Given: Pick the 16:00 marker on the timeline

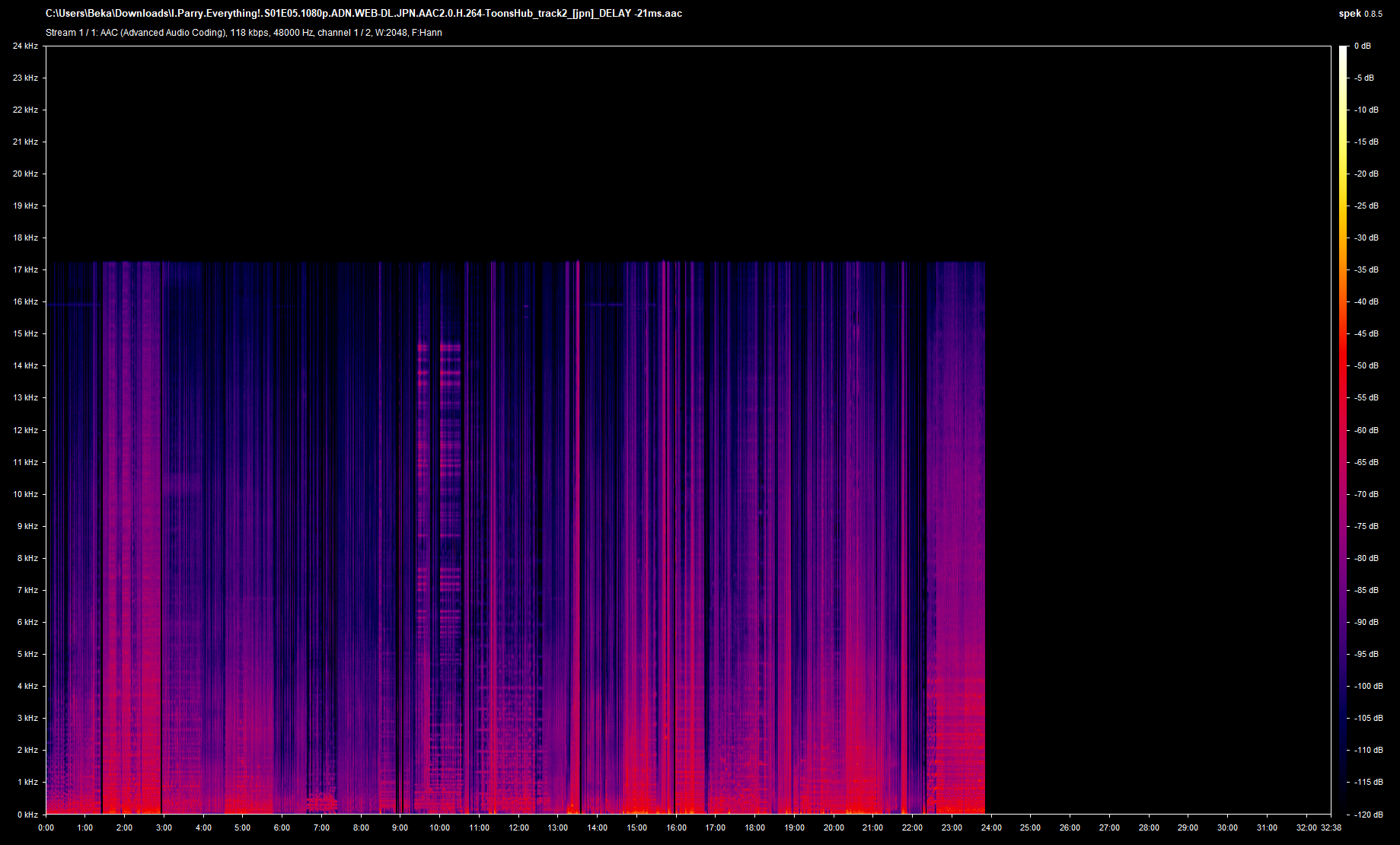Looking at the screenshot, I should click(676, 827).
